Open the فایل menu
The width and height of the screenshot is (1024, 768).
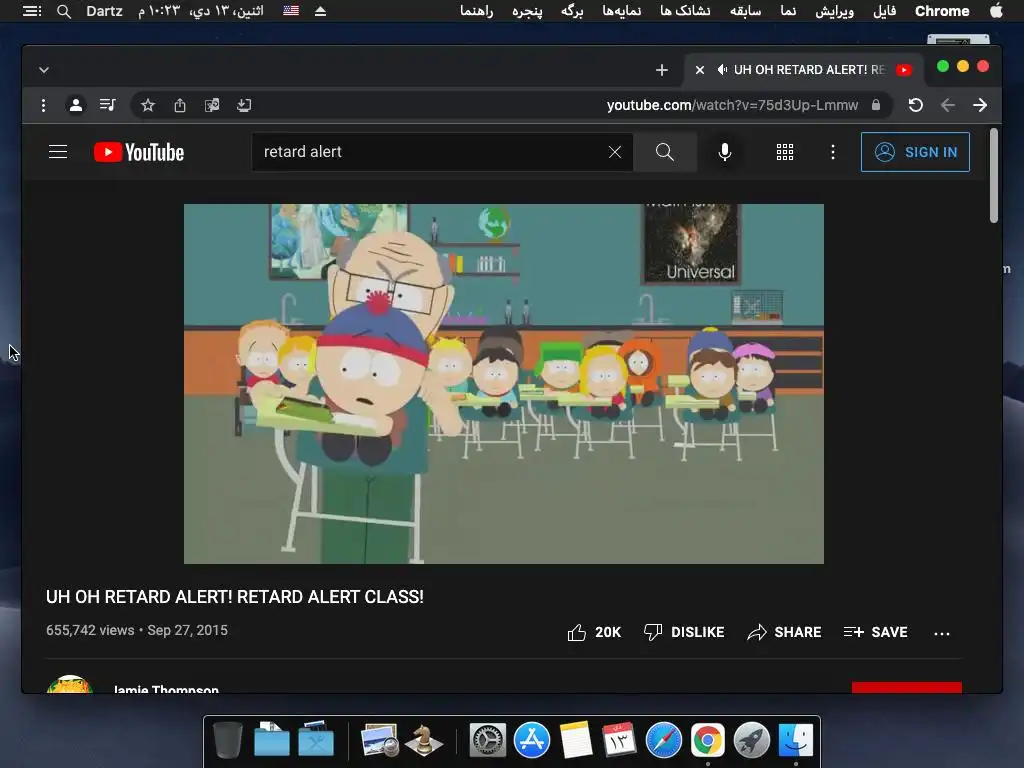[884, 11]
